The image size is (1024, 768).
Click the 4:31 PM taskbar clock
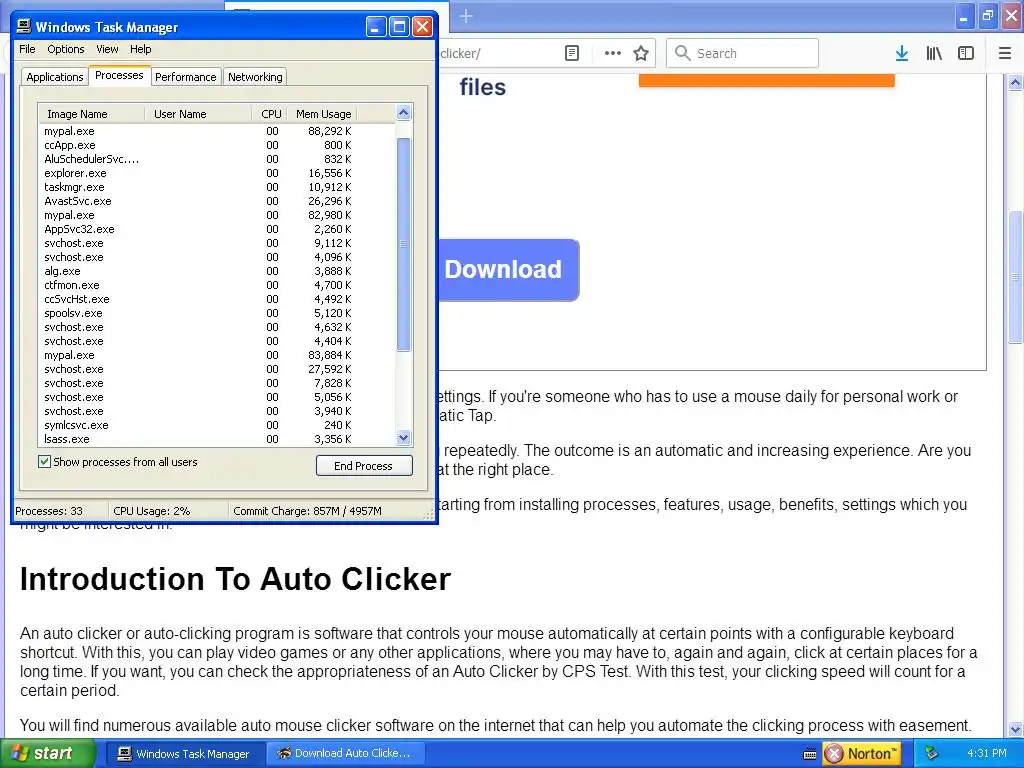point(987,753)
